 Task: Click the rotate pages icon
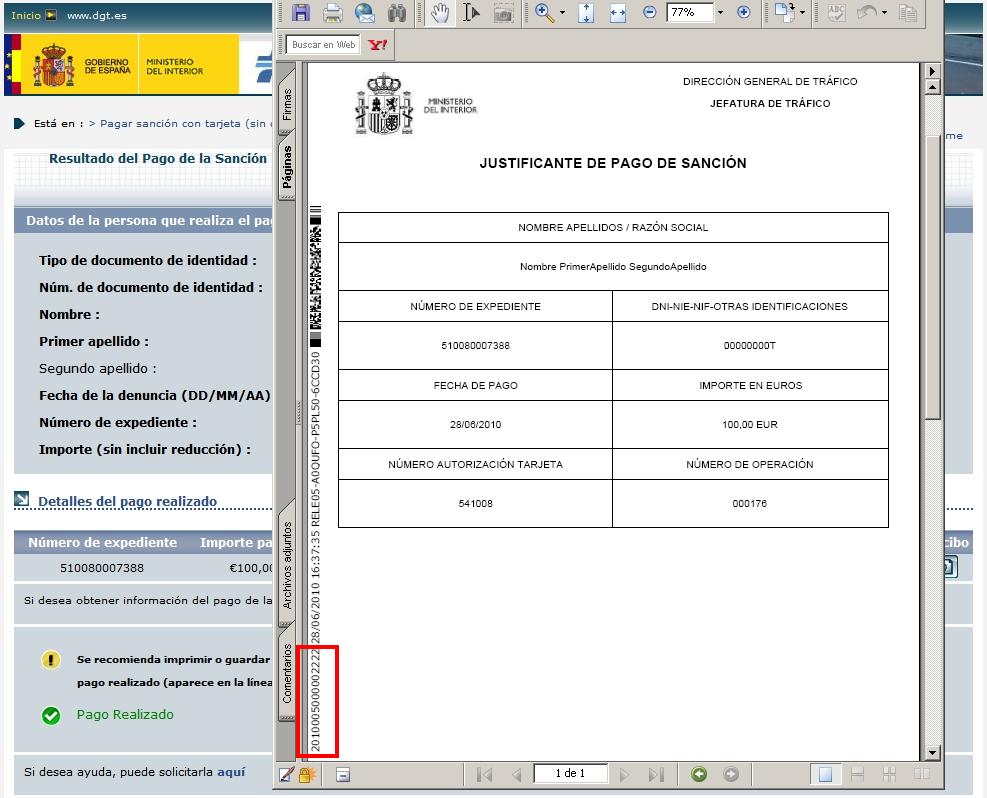click(785, 12)
